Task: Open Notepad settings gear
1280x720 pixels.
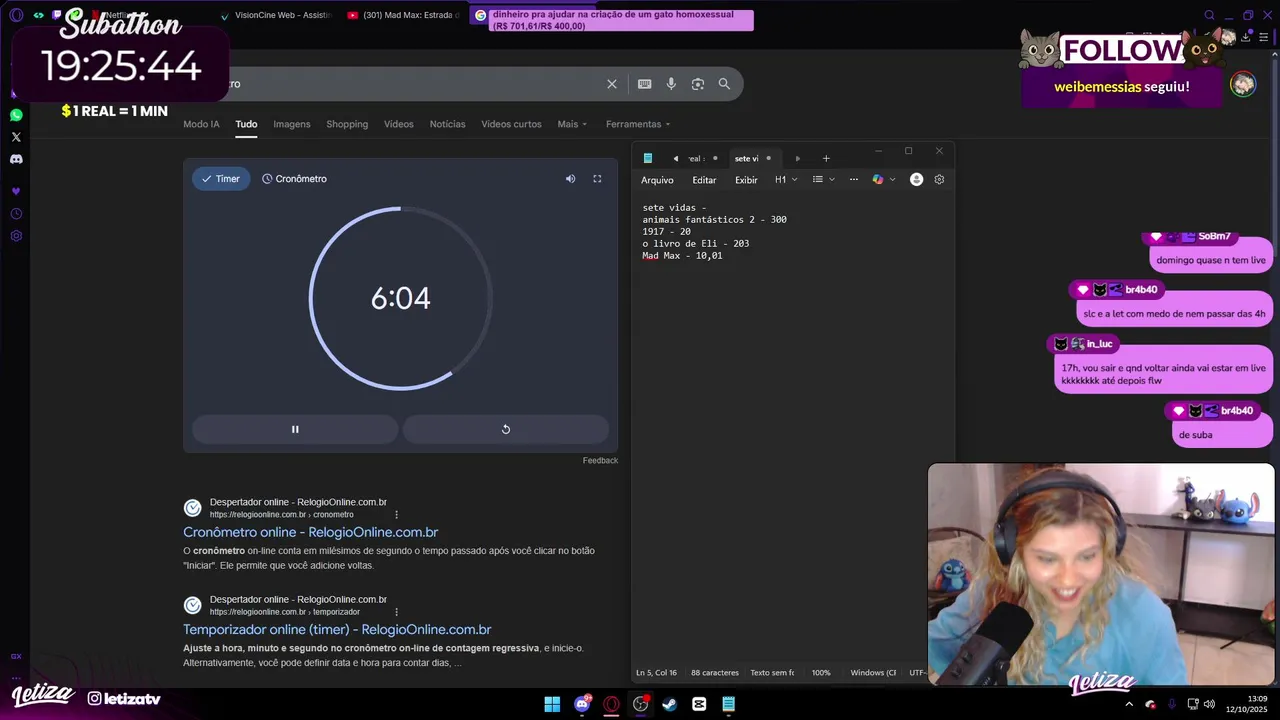Action: (x=939, y=179)
